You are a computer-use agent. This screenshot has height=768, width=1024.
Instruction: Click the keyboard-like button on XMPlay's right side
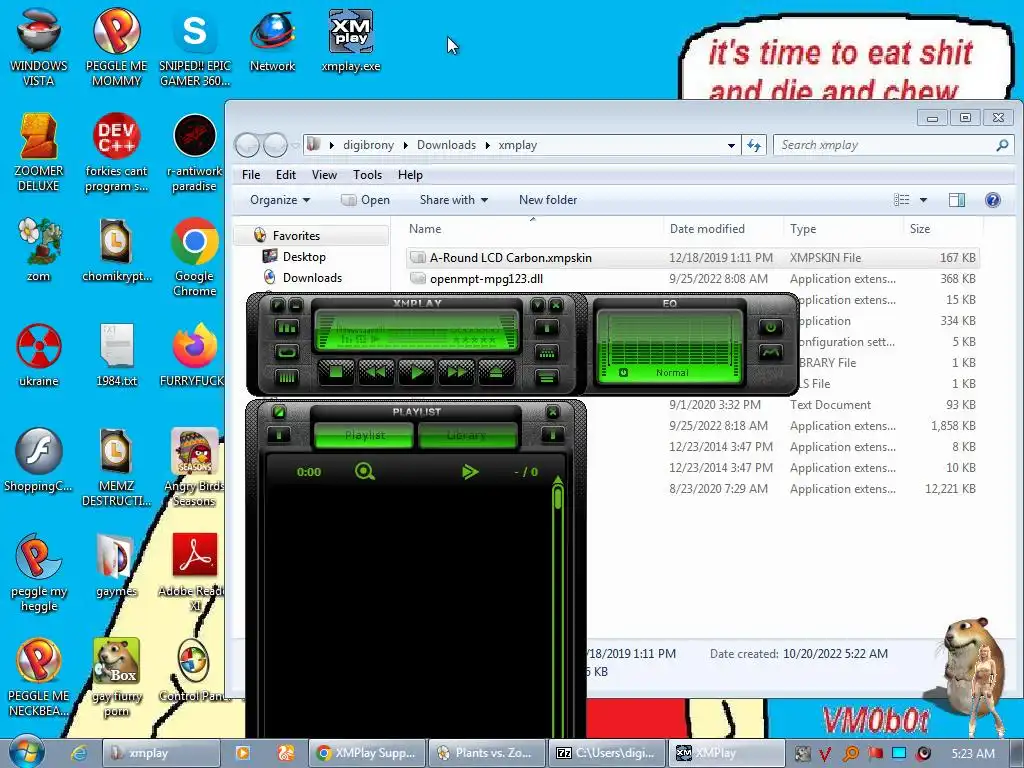point(547,353)
